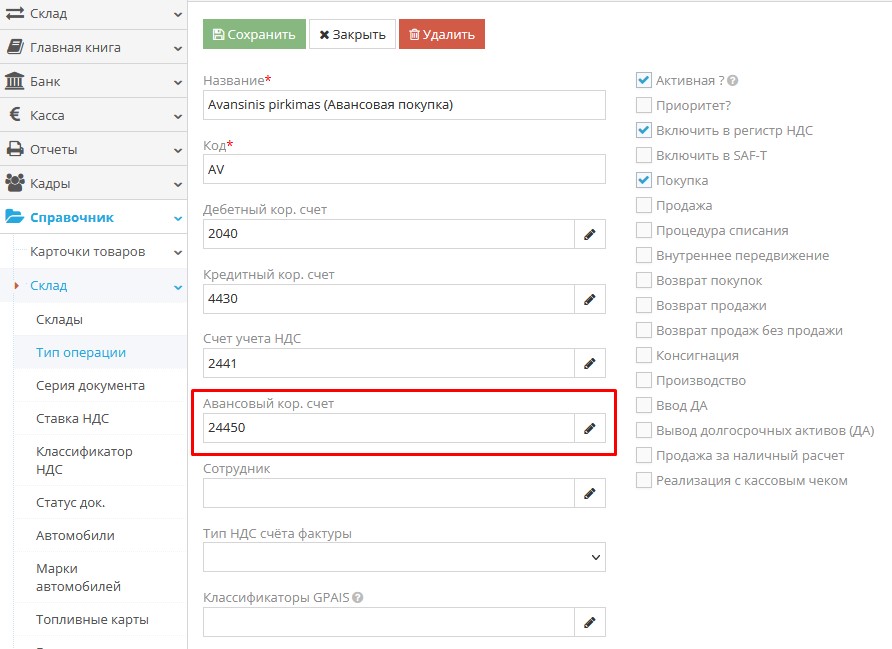This screenshot has height=649, width=892.
Task: Click pencil icon beside Авансовый кор. счет
Action: point(589,428)
